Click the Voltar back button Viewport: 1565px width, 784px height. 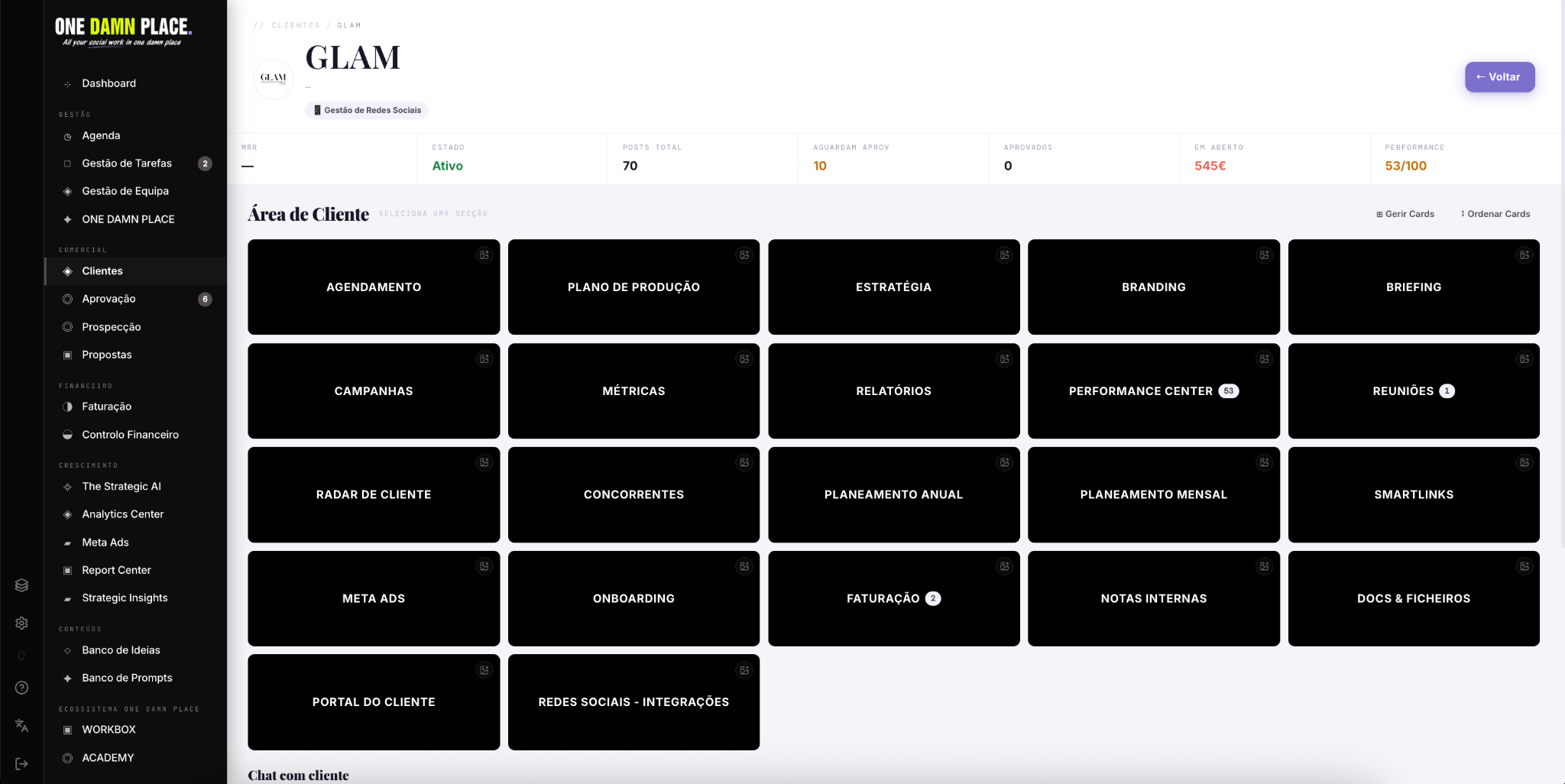(1499, 77)
